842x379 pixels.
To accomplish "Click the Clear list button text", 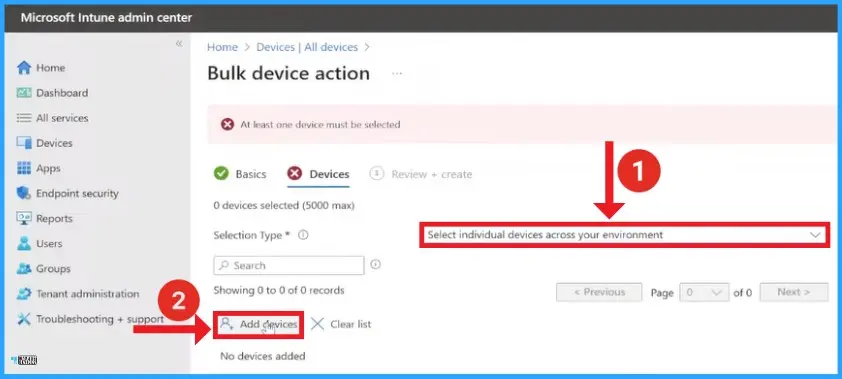I will click(x=351, y=324).
